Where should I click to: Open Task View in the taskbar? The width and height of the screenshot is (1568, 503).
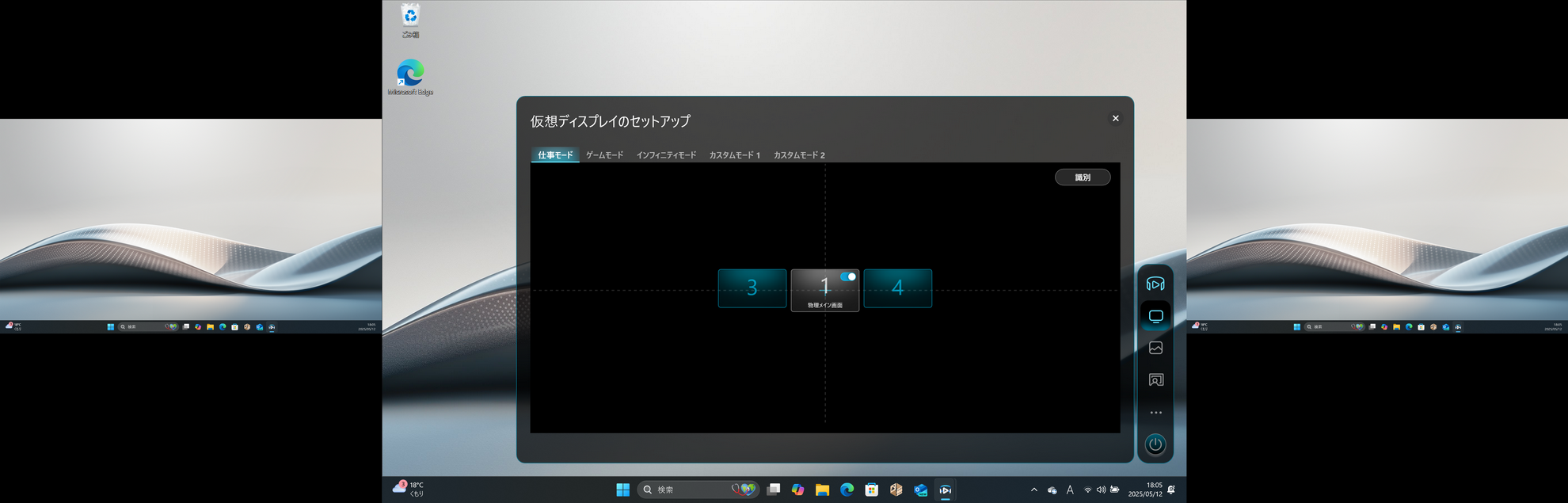(x=774, y=490)
